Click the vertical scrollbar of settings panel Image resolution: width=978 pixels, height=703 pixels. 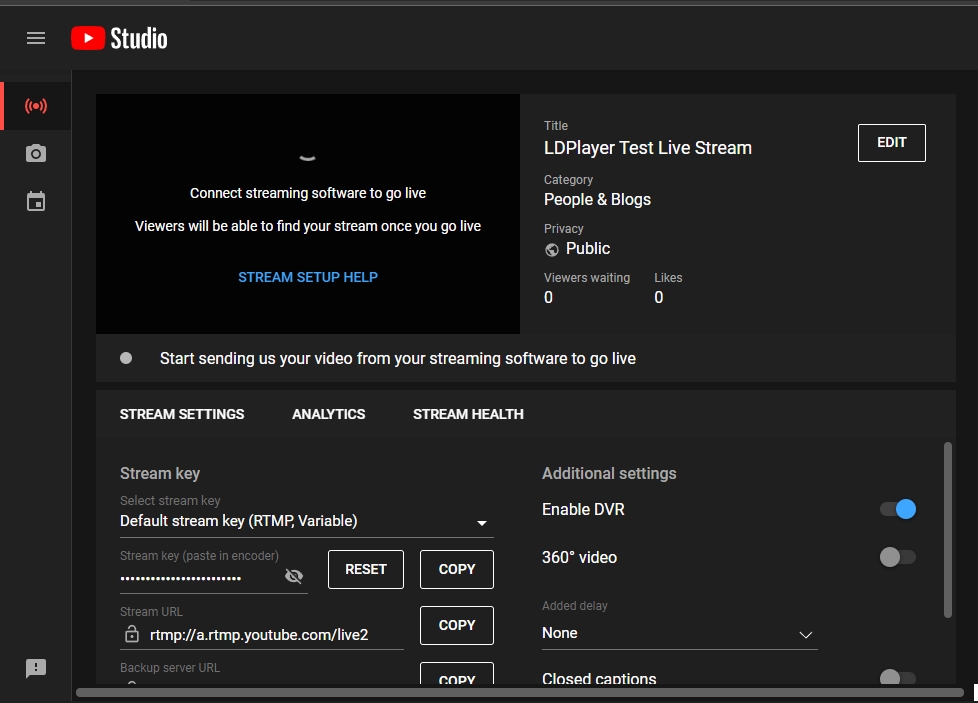pyautogui.click(x=947, y=530)
